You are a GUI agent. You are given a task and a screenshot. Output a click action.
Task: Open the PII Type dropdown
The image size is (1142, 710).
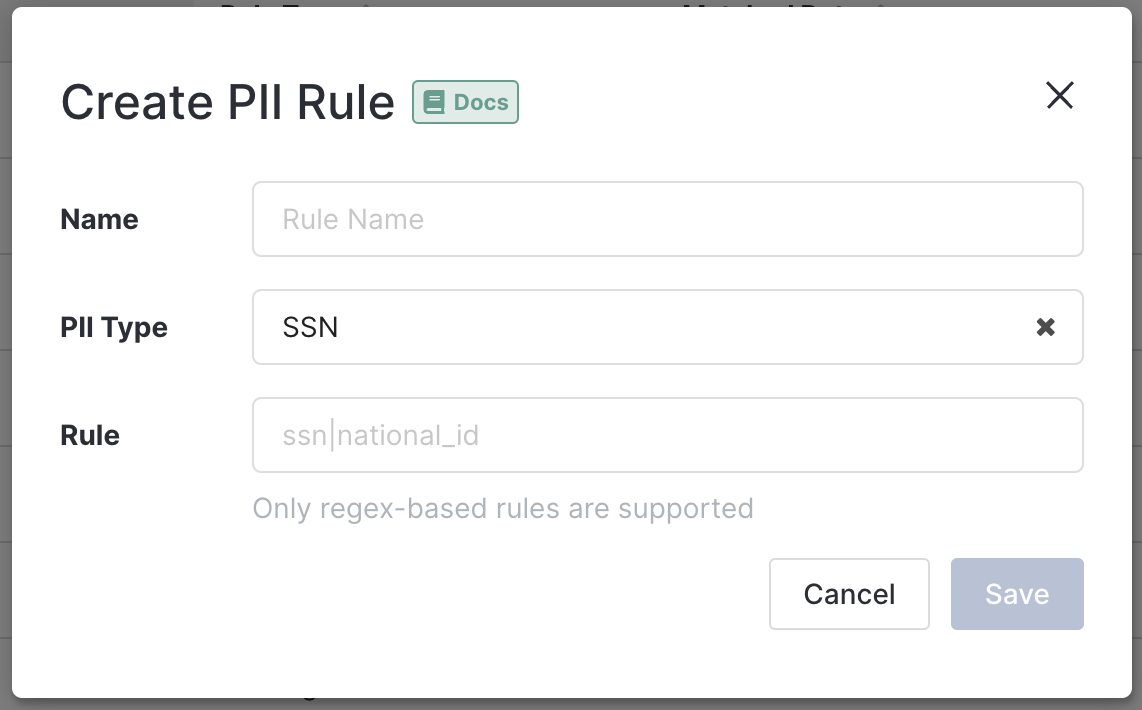pyautogui.click(x=640, y=327)
